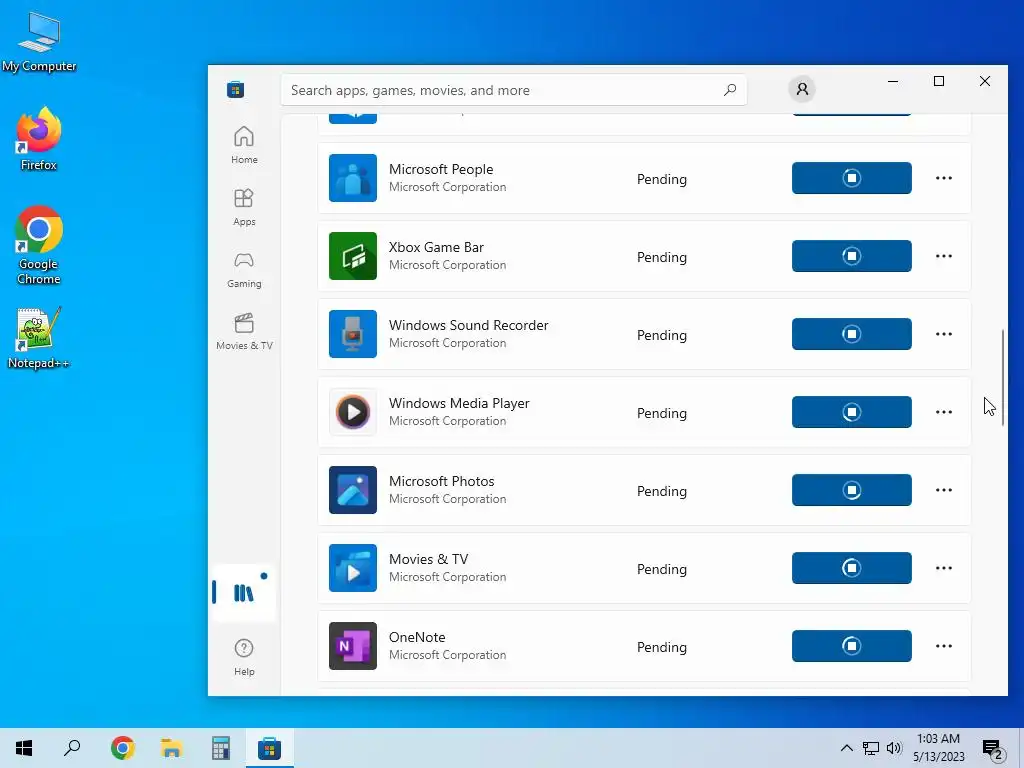
Task: Select the Microsoft Photos title
Action: coord(441,481)
